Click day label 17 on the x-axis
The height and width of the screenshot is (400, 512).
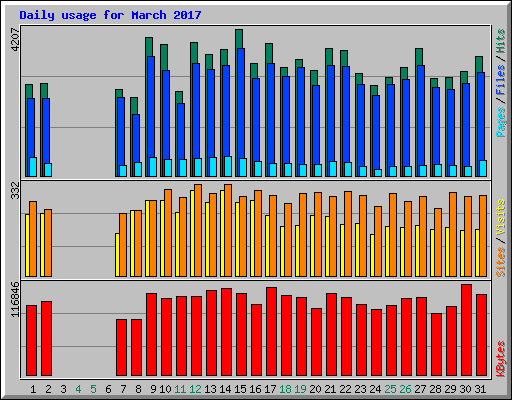point(270,389)
